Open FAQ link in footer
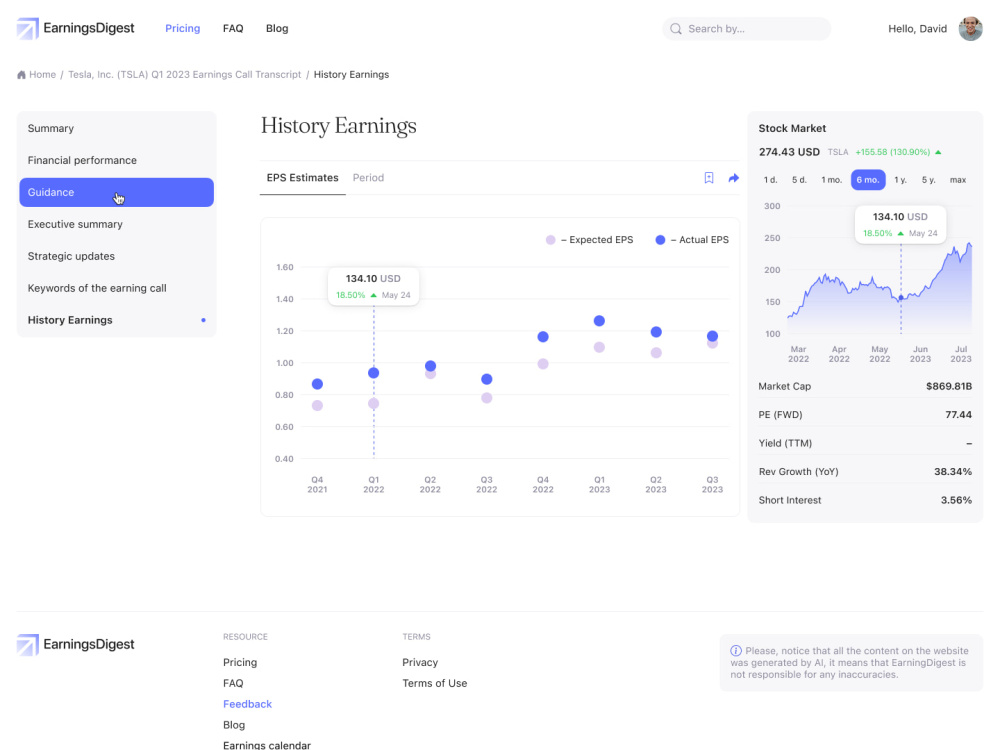This screenshot has height=750, width=1000. click(x=233, y=683)
